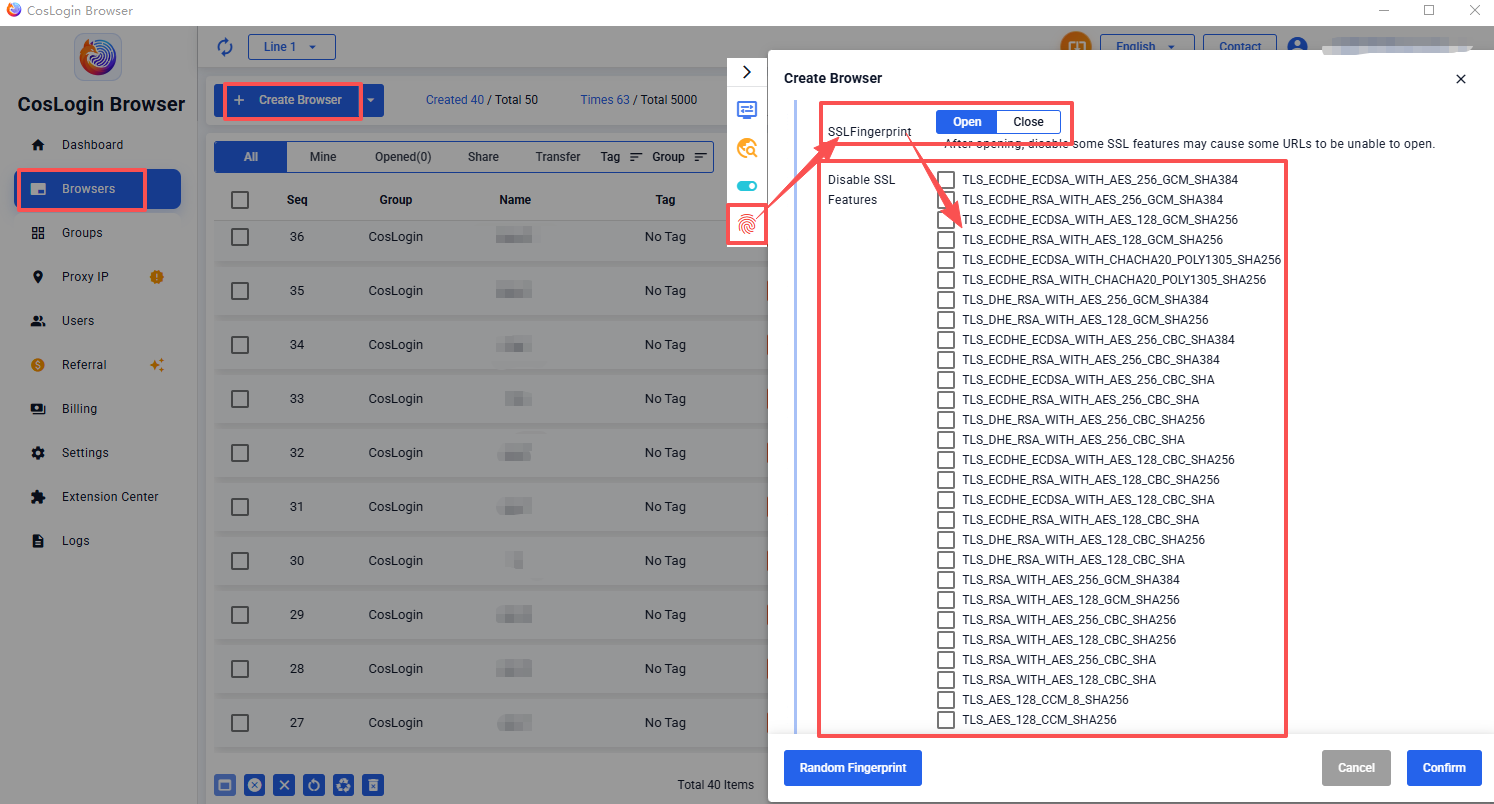The width and height of the screenshot is (1494, 804).
Task: Check TLS_DHE_RSA_WITH_AES_128_CBC_SHA cipher
Action: 946,560
